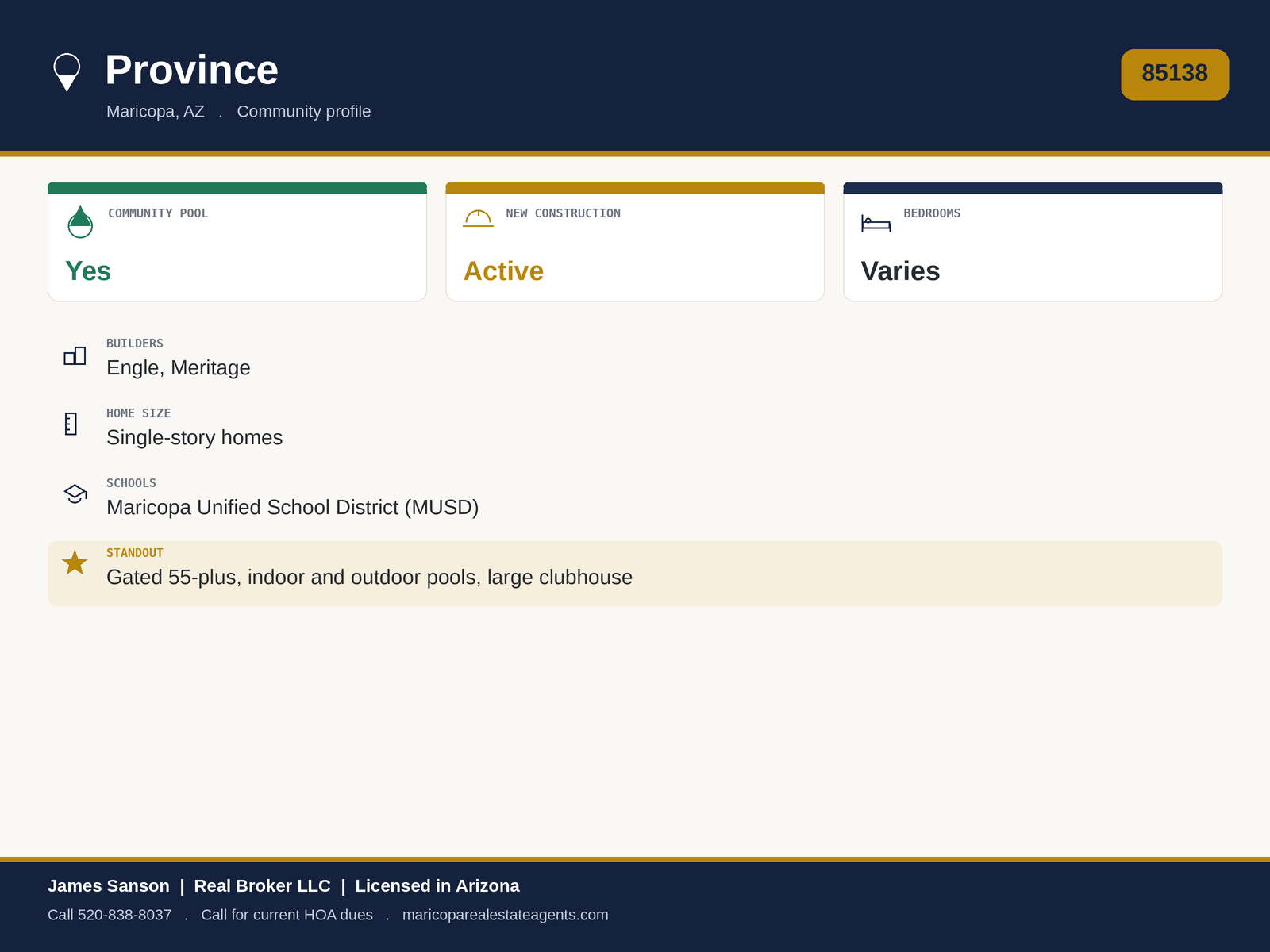Click the BUILDERS label

(x=135, y=344)
